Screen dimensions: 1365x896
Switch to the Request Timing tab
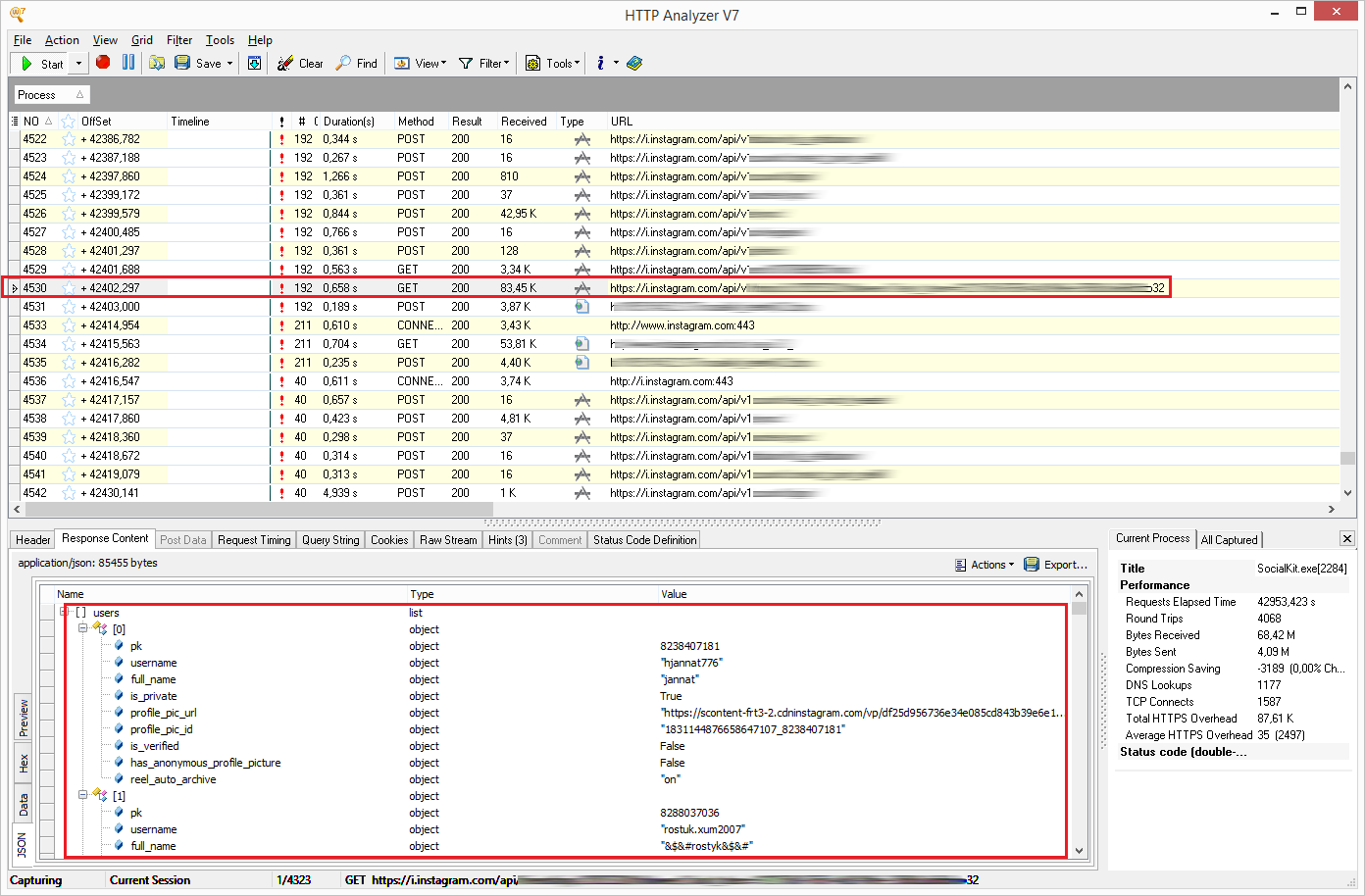pos(254,540)
